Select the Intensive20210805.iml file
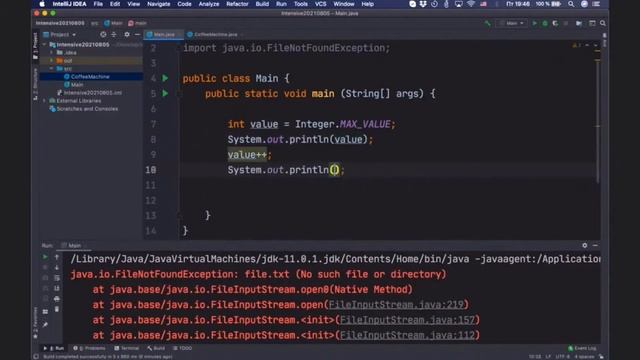The width and height of the screenshot is (640, 360). click(92, 93)
